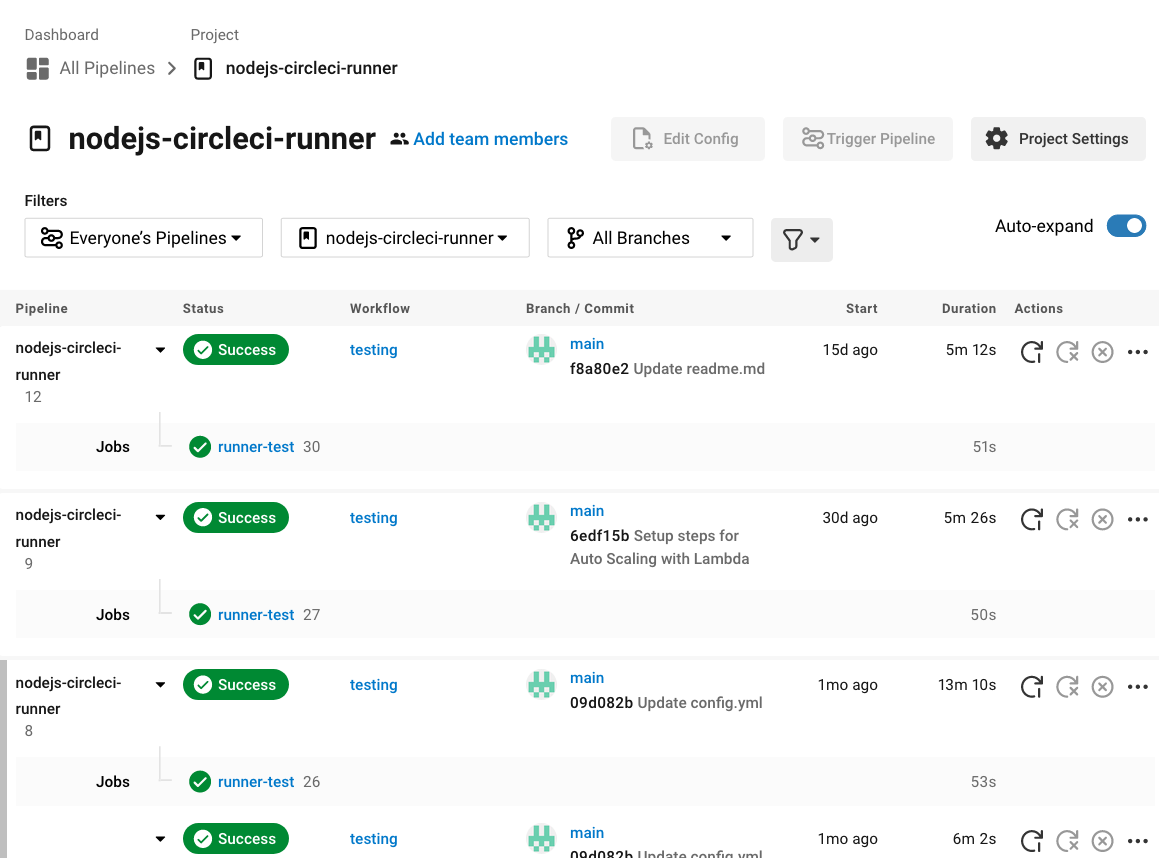Click the Success status badge on pipeline 8
This screenshot has height=858, width=1159.
(x=235, y=684)
